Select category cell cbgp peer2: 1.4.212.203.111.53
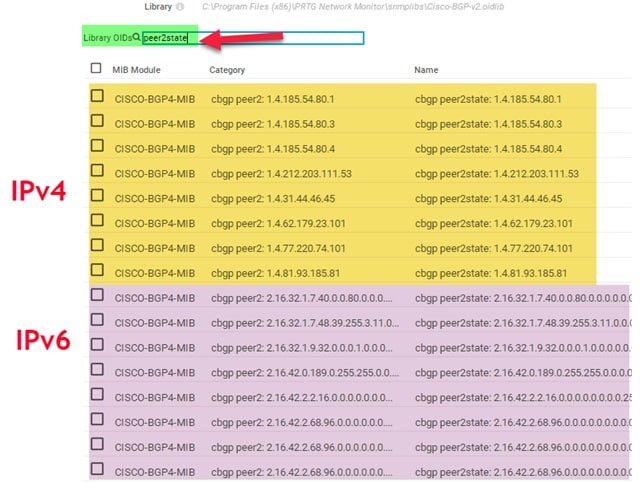The width and height of the screenshot is (643, 487). coord(281,174)
